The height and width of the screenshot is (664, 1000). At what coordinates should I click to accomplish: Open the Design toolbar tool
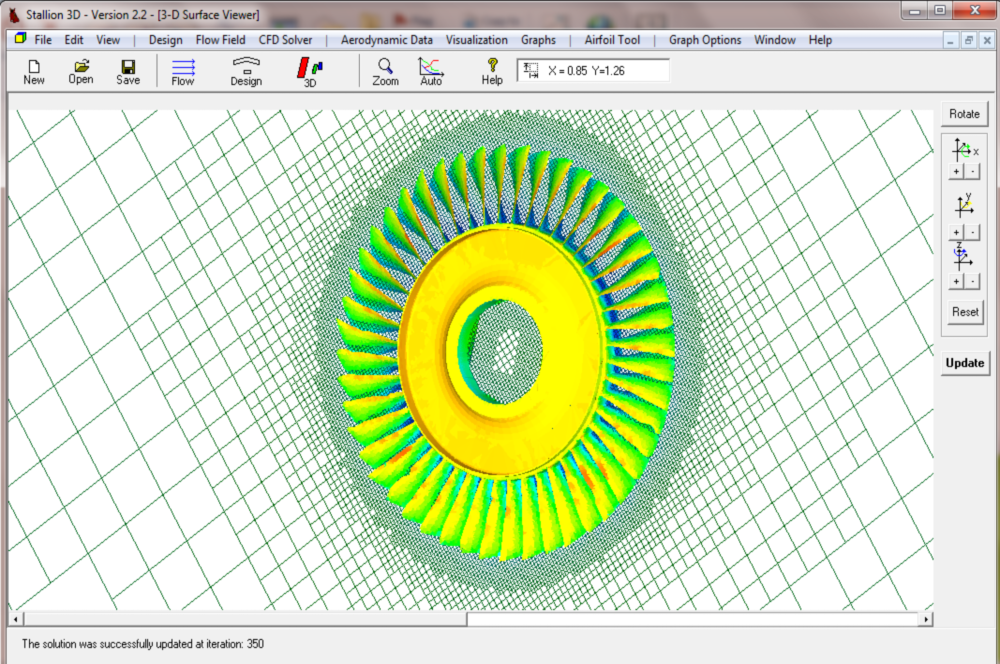[246, 71]
